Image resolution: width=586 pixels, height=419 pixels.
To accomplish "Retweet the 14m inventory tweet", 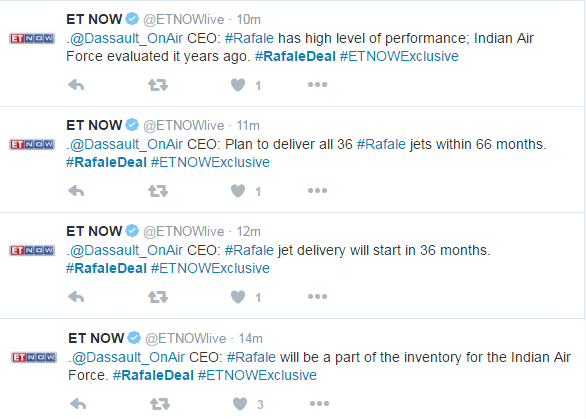I will (160, 404).
